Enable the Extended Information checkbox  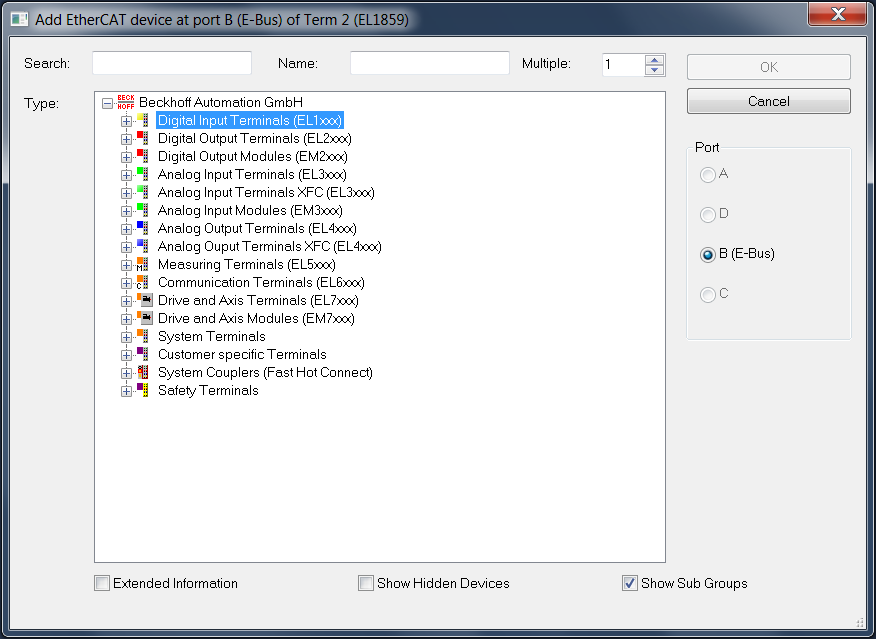(102, 583)
